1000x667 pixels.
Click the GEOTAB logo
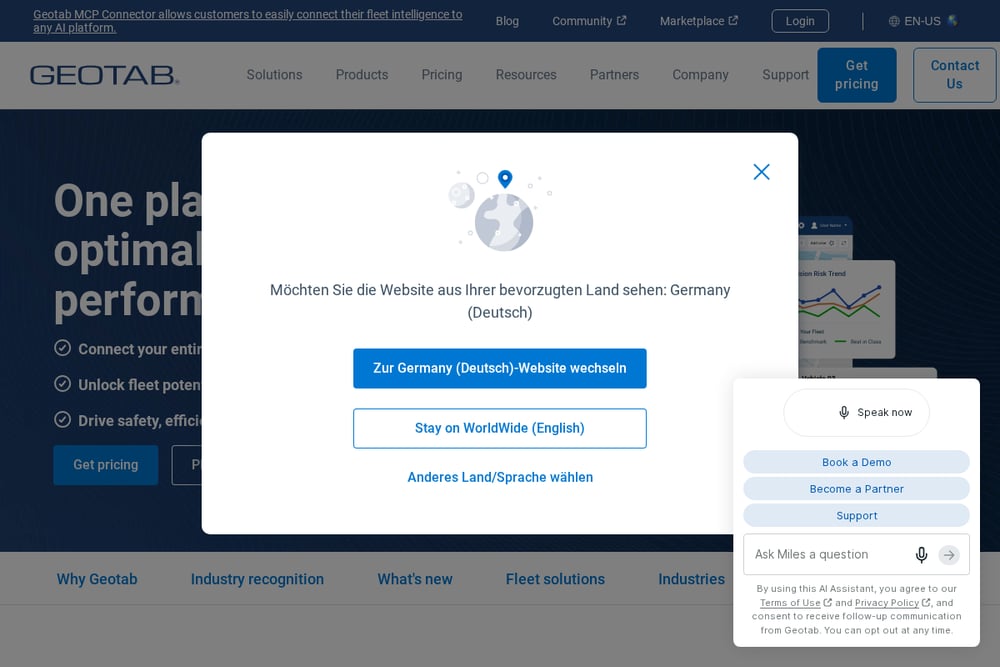click(105, 75)
